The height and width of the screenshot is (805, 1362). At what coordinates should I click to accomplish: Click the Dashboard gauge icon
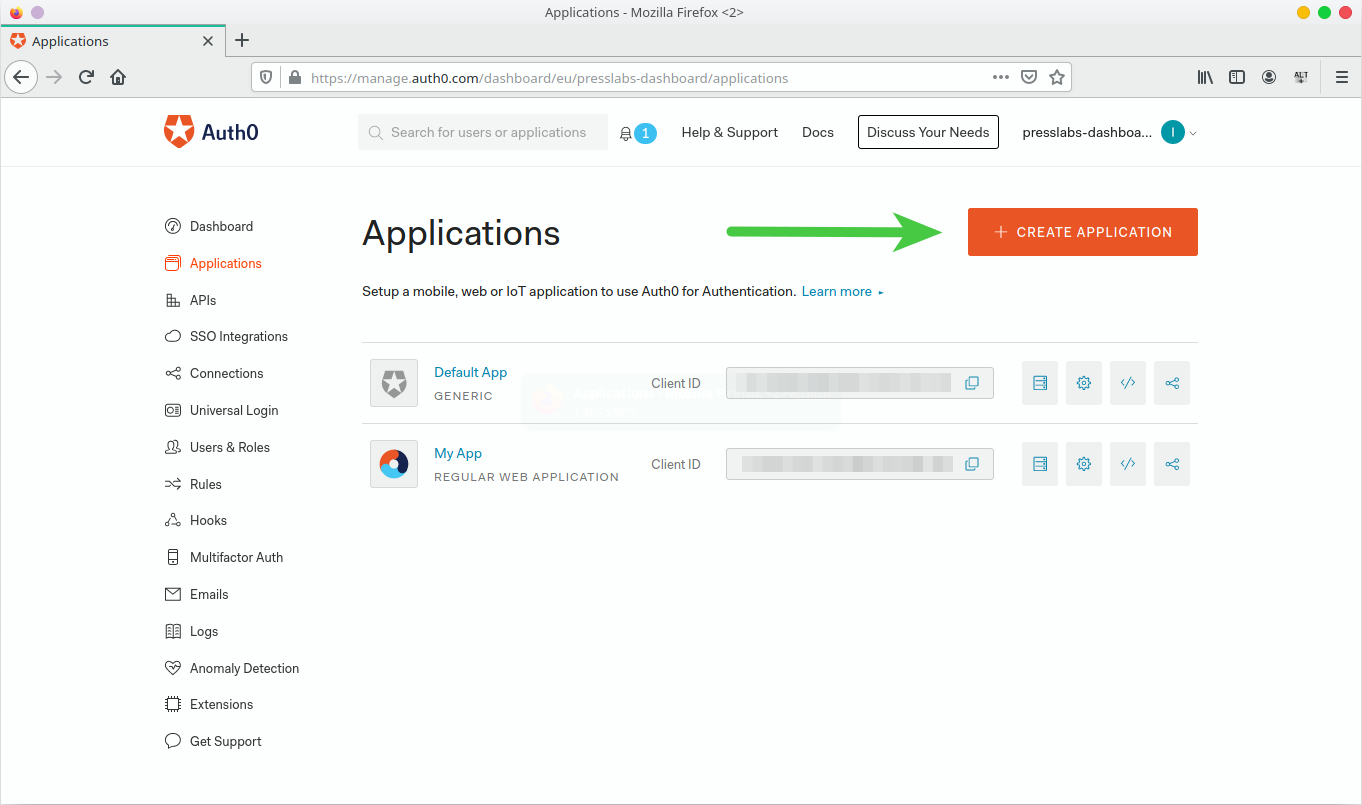point(172,226)
